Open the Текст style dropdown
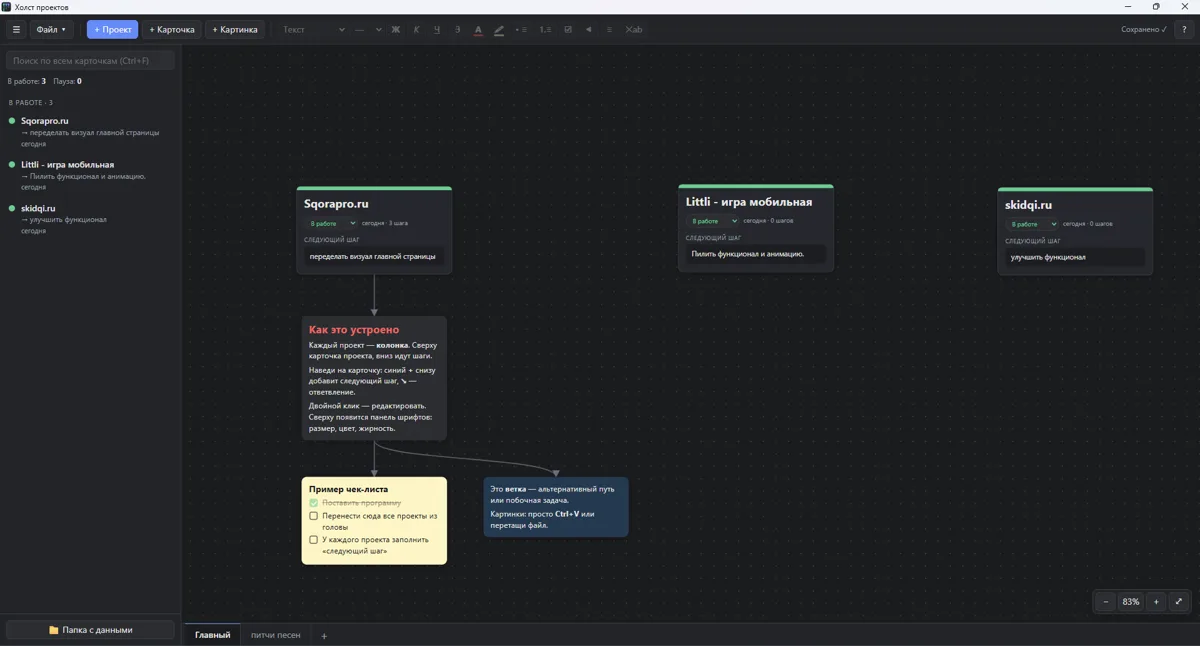This screenshot has height=646, width=1200. (314, 29)
